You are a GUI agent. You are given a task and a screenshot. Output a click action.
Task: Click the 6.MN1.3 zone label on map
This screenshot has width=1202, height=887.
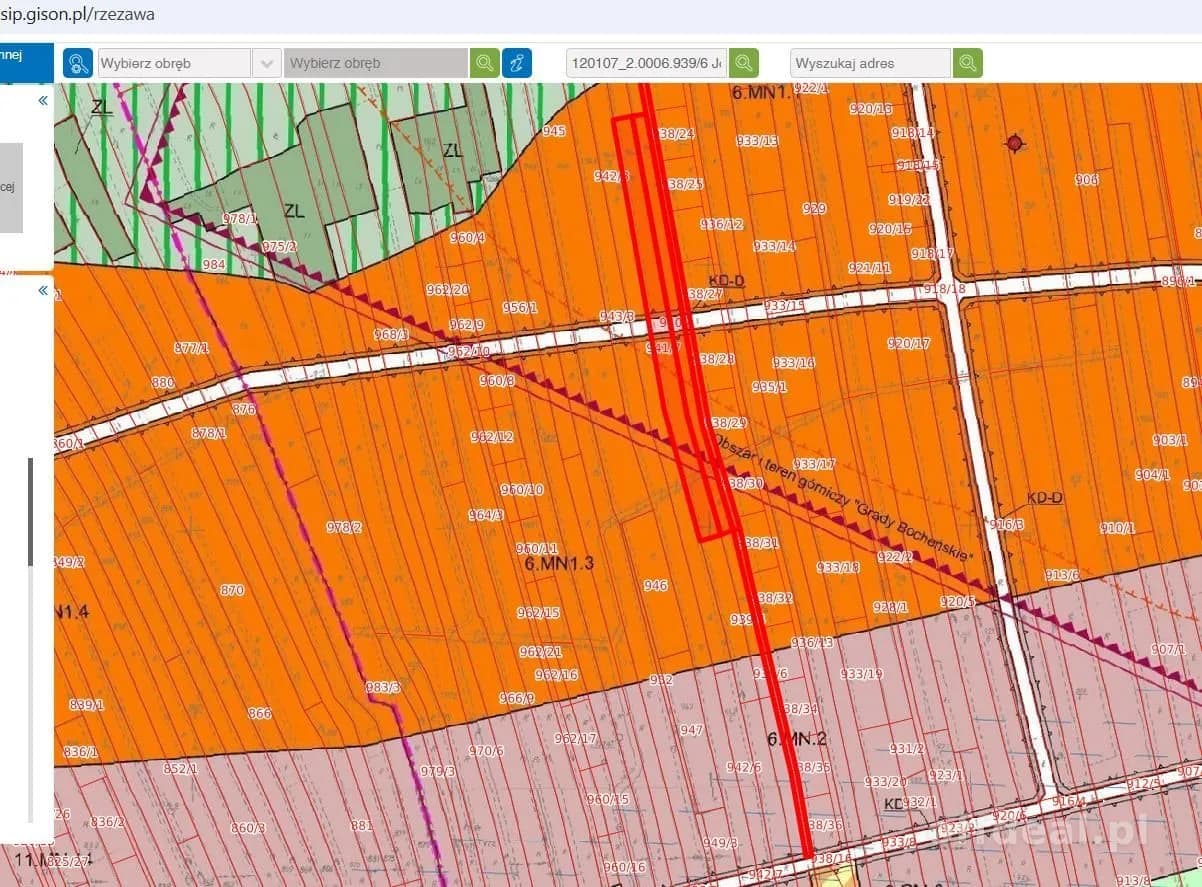point(559,564)
